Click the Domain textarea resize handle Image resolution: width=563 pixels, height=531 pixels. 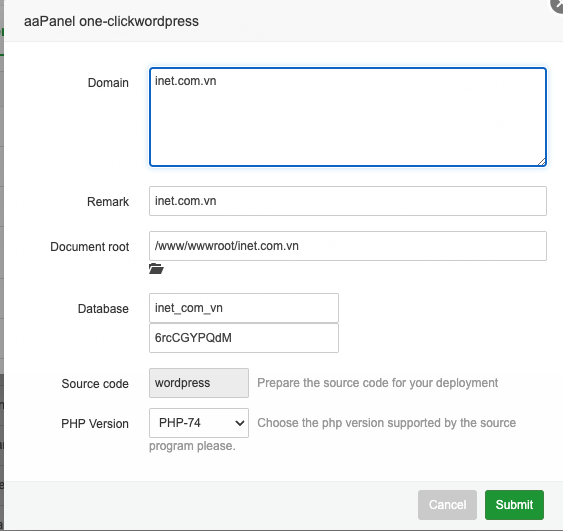coord(542,162)
